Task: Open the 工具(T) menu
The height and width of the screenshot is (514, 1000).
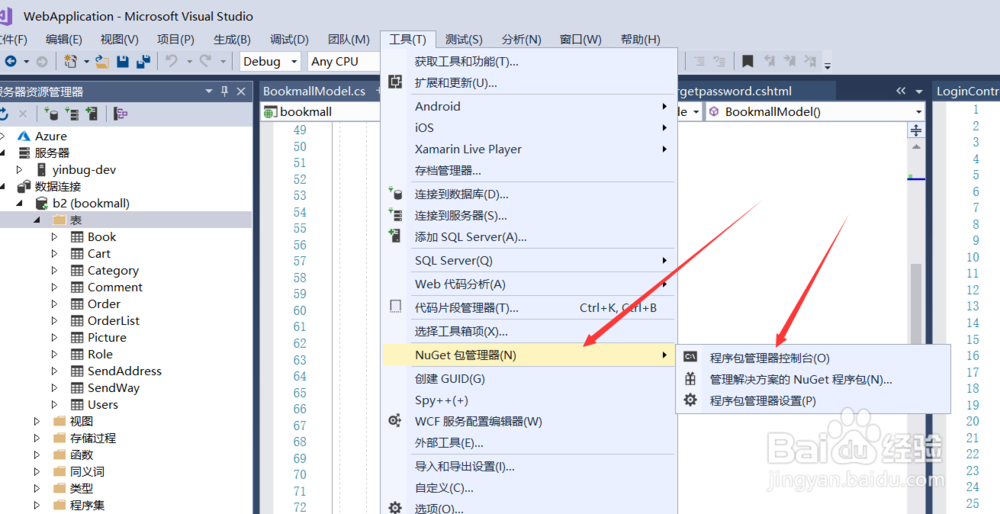Action: click(x=408, y=39)
